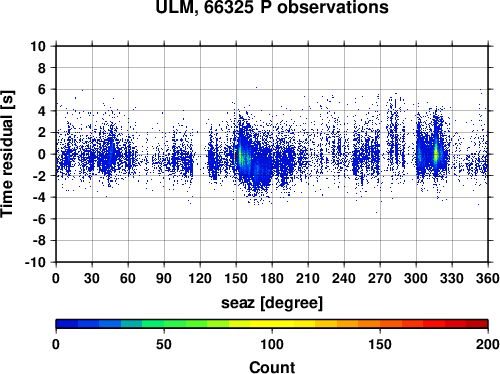Click the 90 tick label on the x-axis
The width and height of the screenshot is (500, 374).
164,278
